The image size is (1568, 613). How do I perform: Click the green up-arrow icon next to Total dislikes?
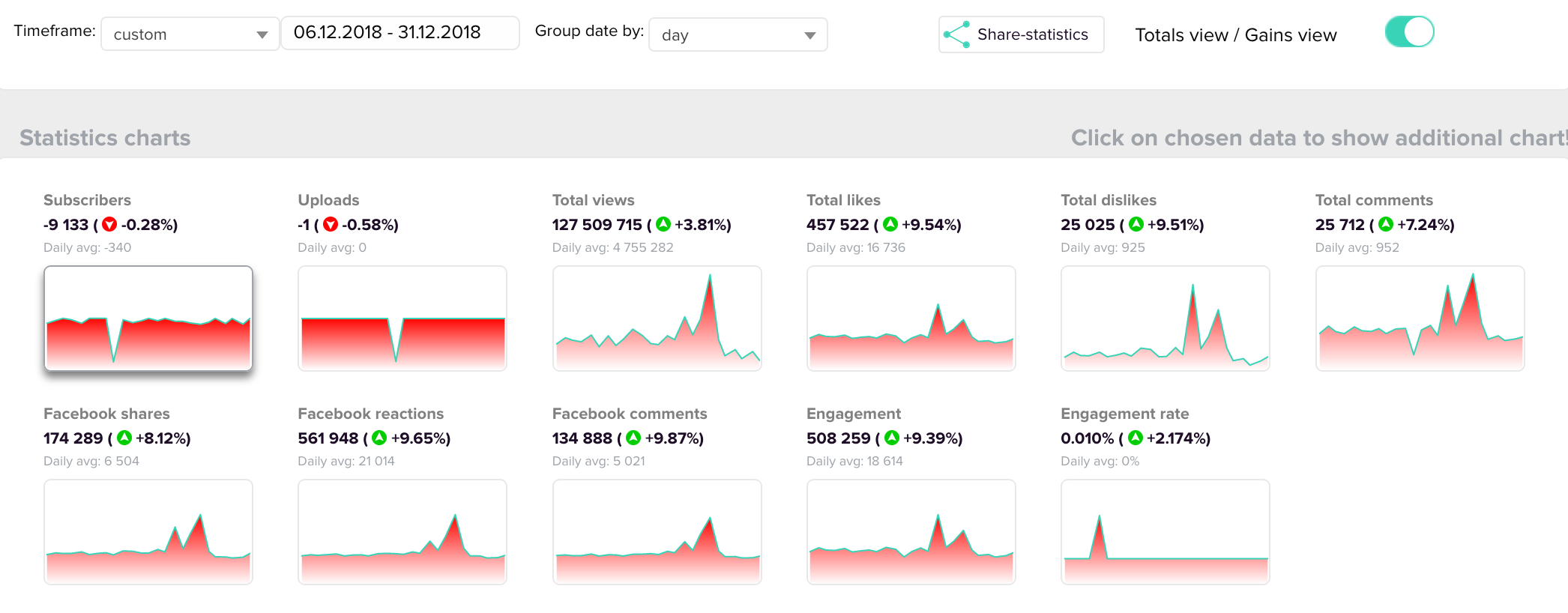coord(1136,224)
